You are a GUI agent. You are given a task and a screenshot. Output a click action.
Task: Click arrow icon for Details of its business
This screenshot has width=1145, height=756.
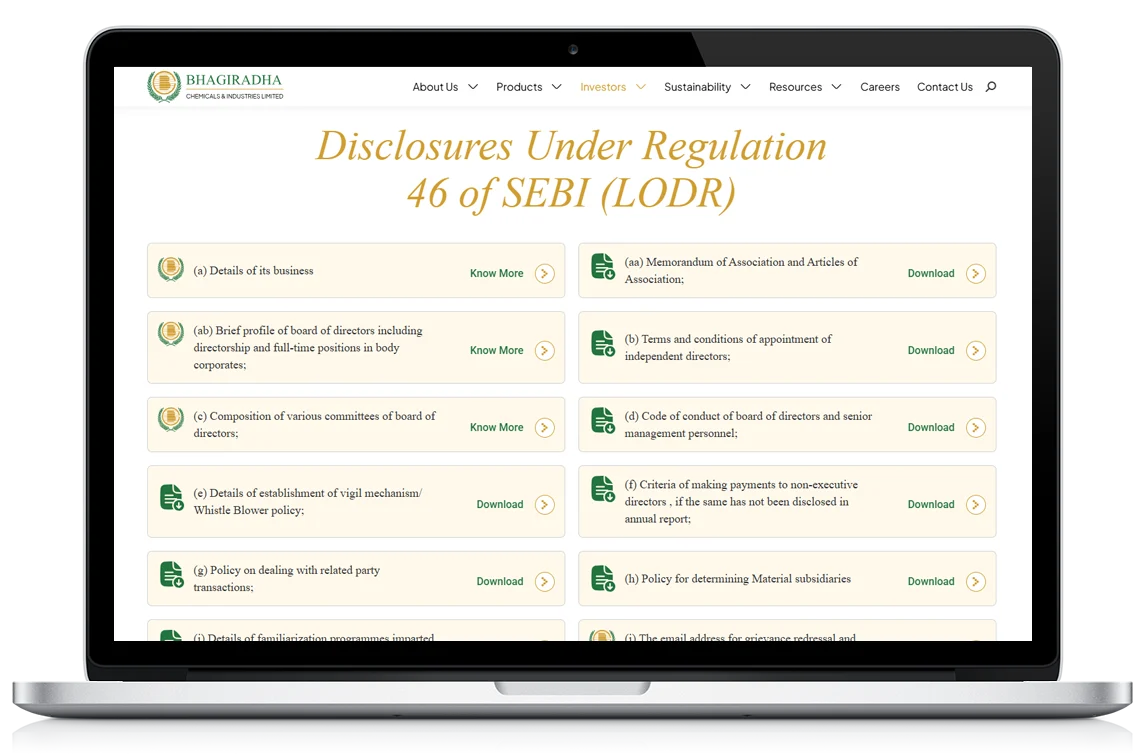[544, 273]
